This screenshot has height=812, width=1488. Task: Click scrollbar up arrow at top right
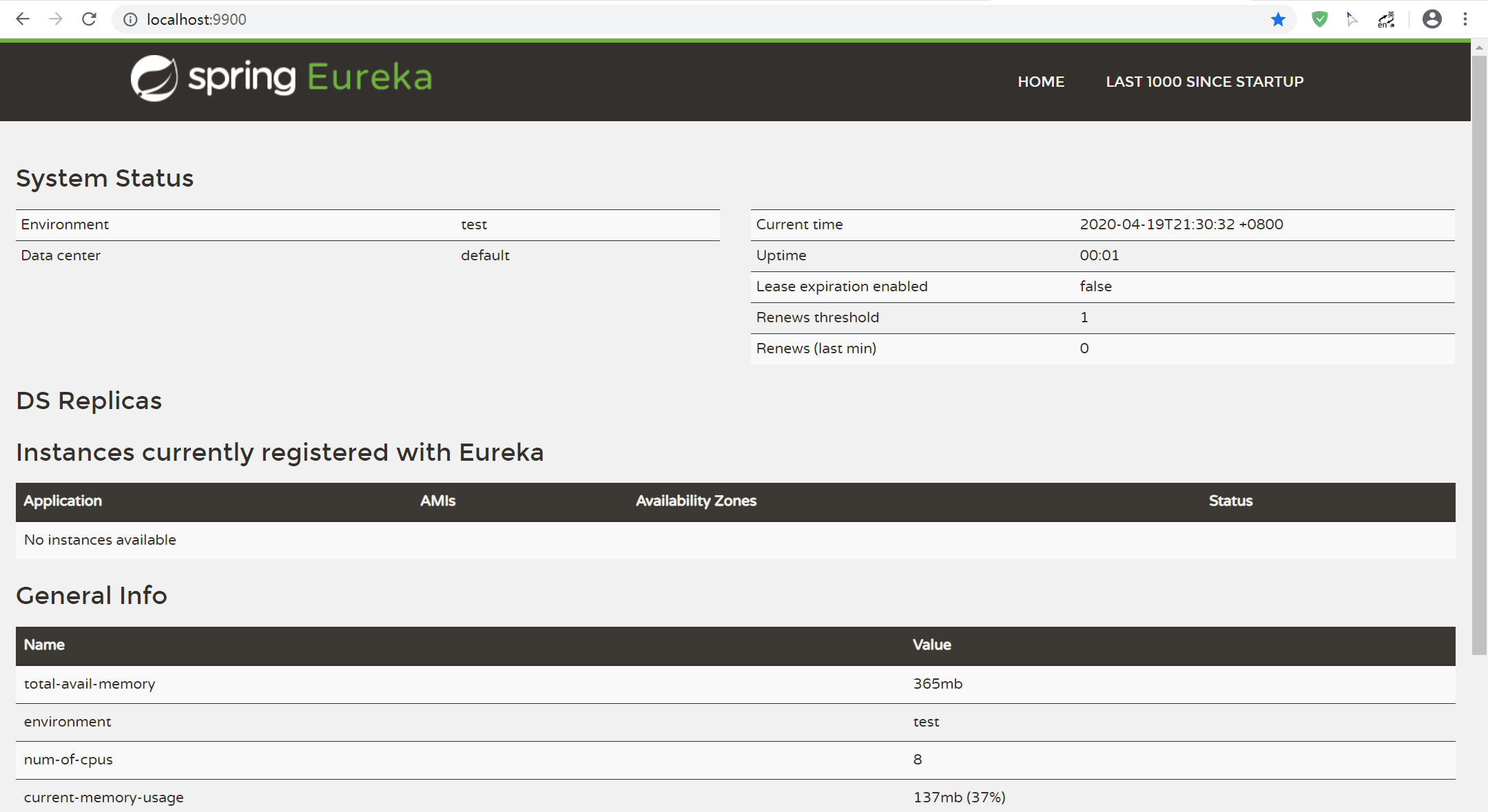pos(1478,48)
